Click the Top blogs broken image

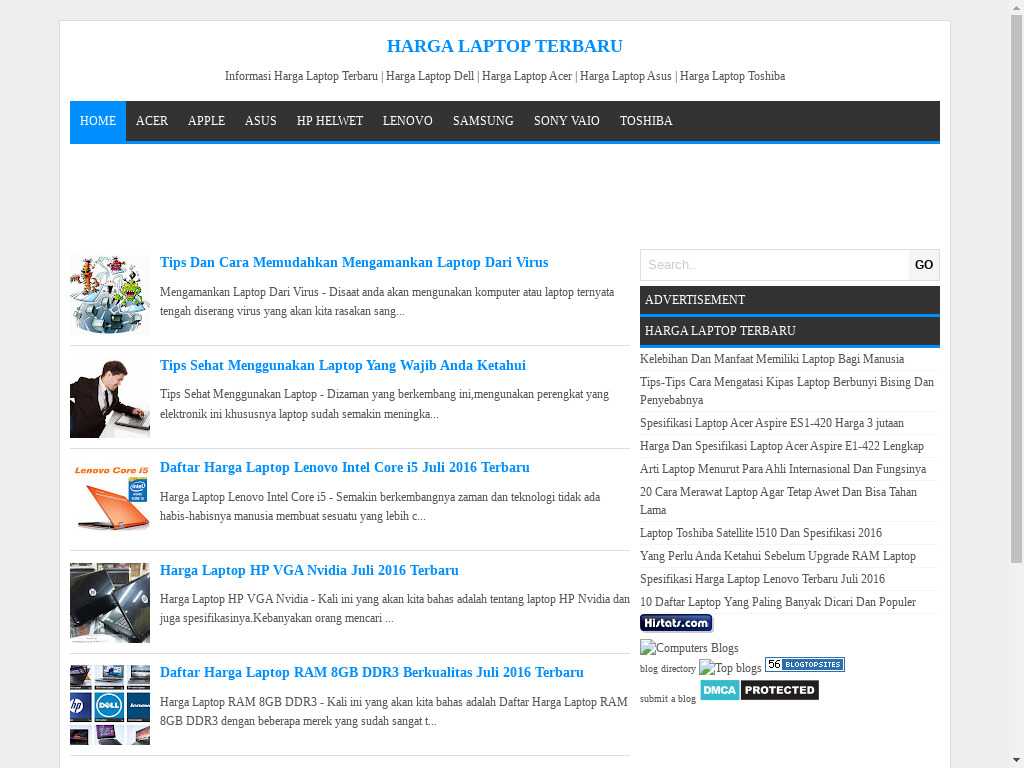coord(730,667)
